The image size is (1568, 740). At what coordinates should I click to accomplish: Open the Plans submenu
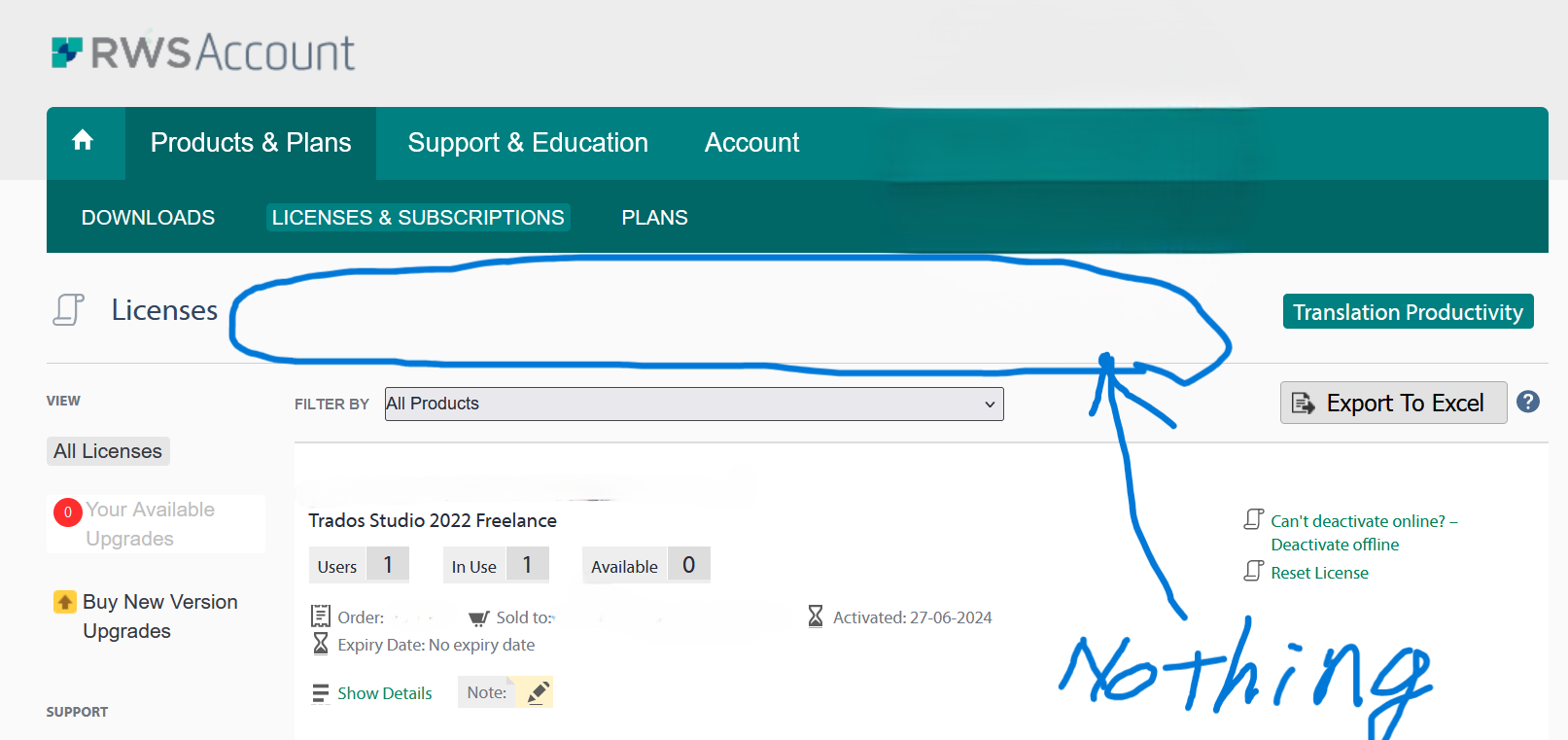point(654,218)
